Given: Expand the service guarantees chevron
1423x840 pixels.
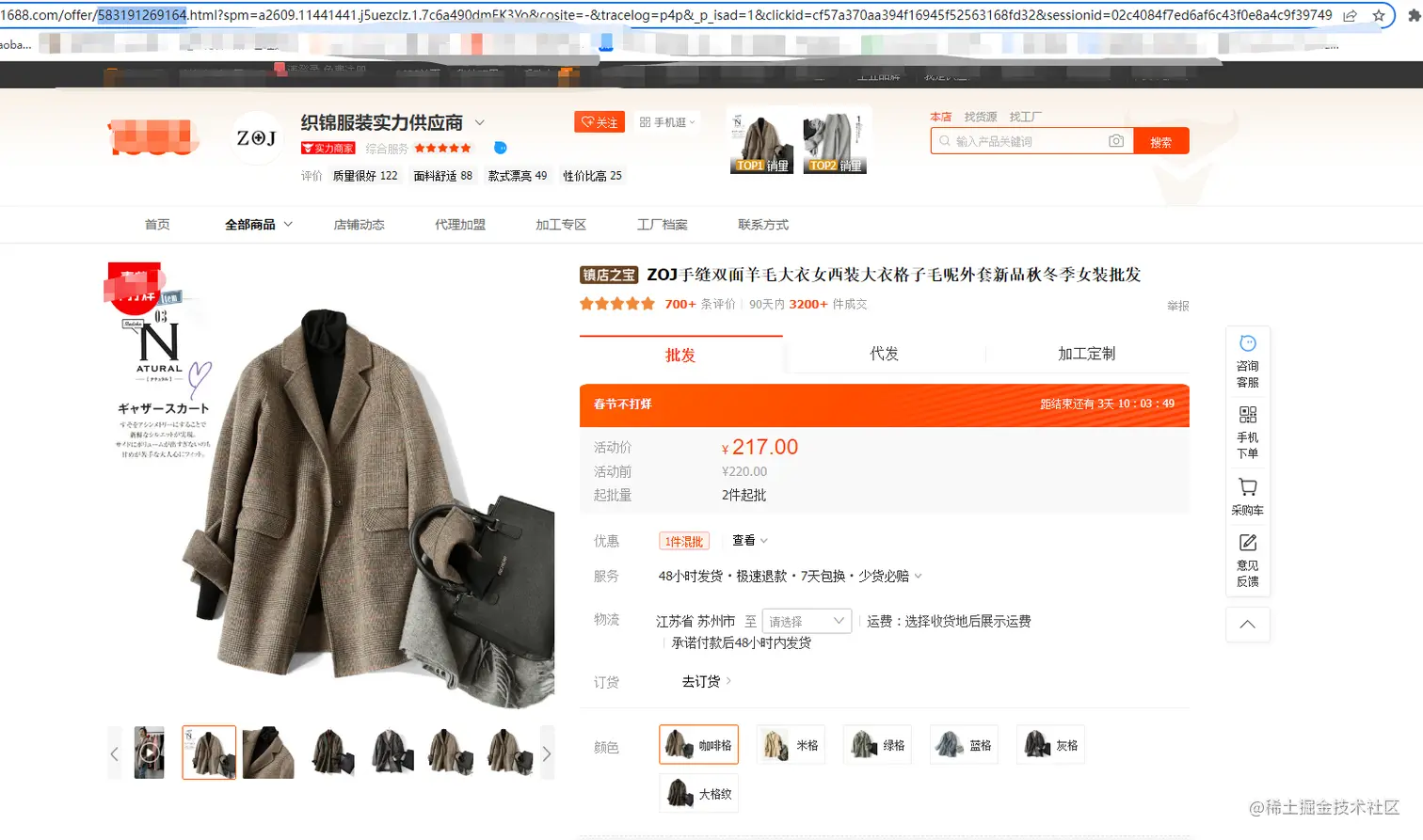Looking at the screenshot, I should [x=919, y=577].
